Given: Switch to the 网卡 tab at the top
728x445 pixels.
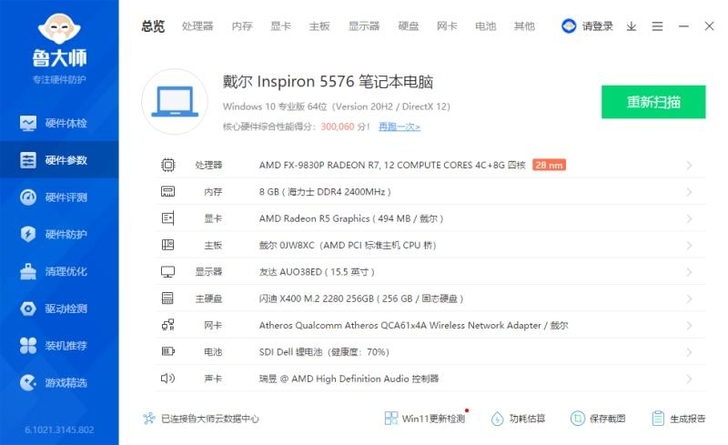Looking at the screenshot, I should [x=447, y=26].
